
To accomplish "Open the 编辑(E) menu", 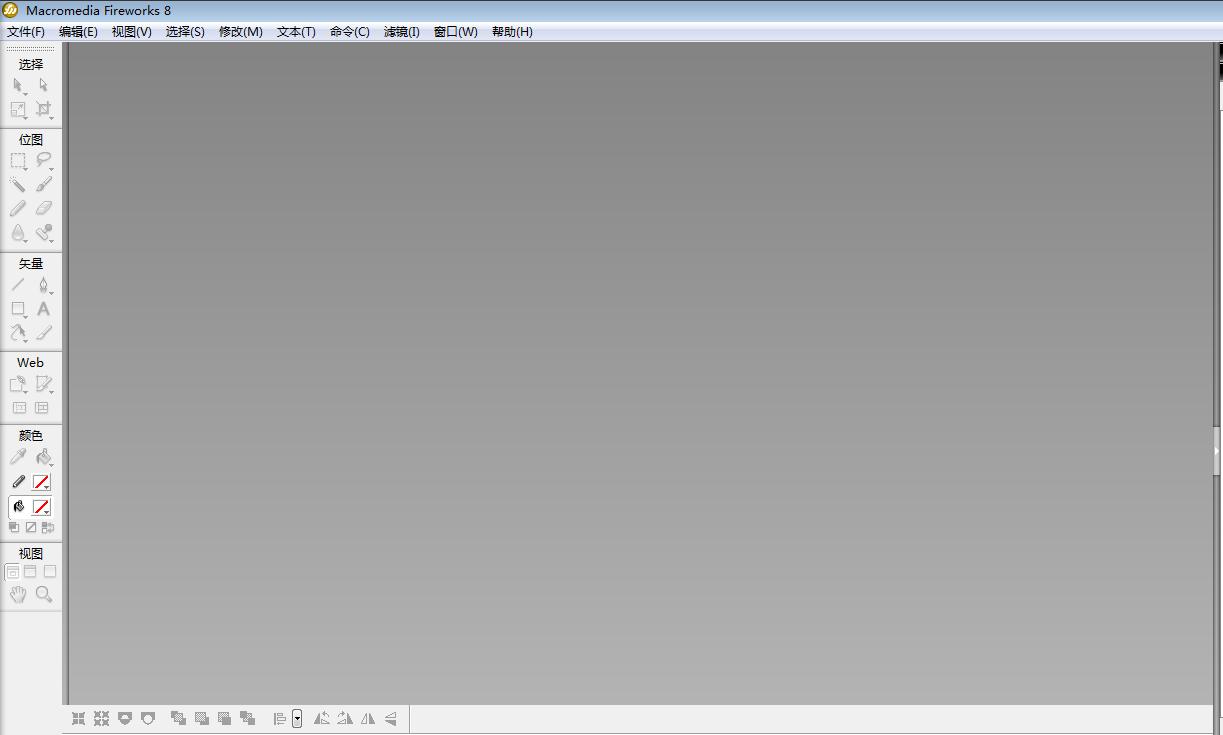I will (78, 32).
